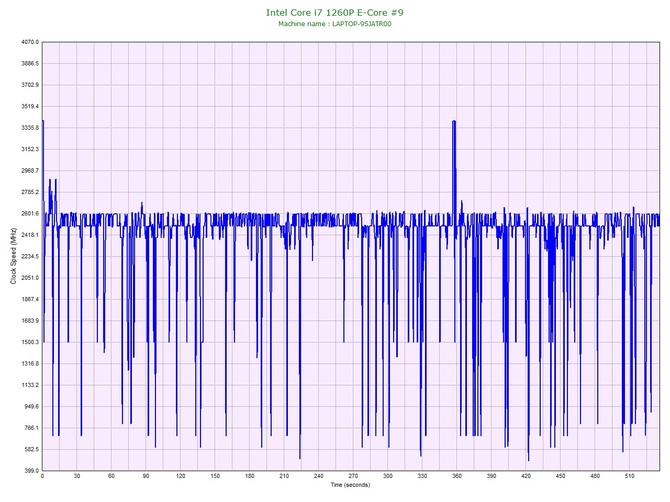This screenshot has height=502, width=670.
Task: Click the 450 seconds x-axis tick label
Action: (561, 476)
